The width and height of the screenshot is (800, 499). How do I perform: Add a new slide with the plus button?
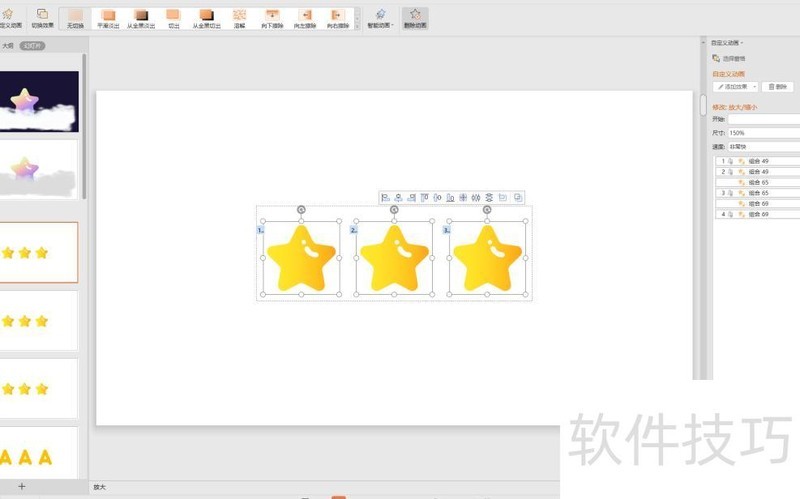click(x=21, y=486)
